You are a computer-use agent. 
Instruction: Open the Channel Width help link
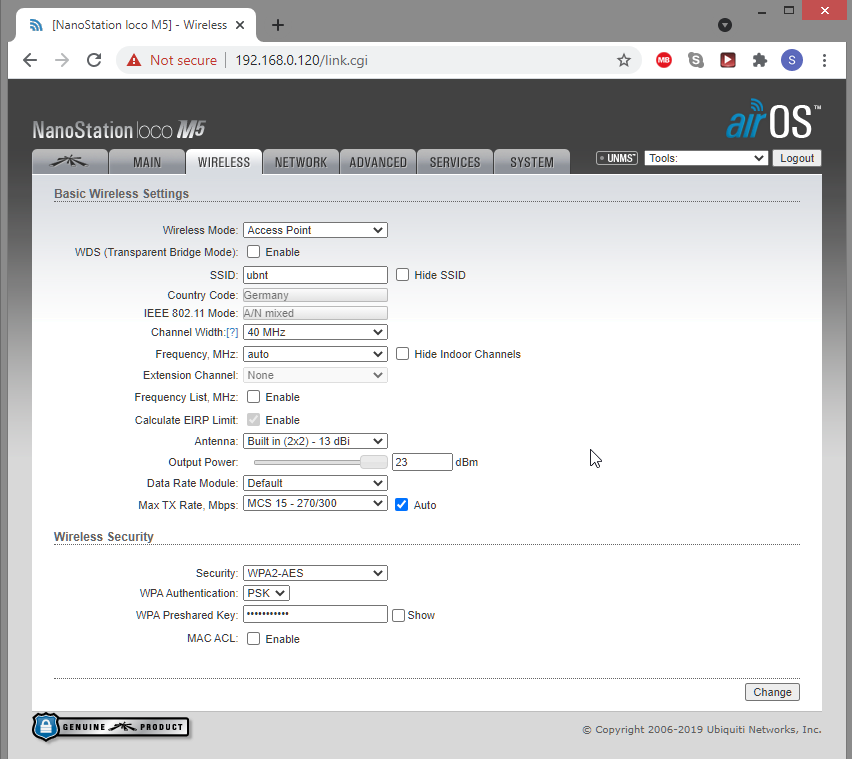pyautogui.click(x=232, y=332)
